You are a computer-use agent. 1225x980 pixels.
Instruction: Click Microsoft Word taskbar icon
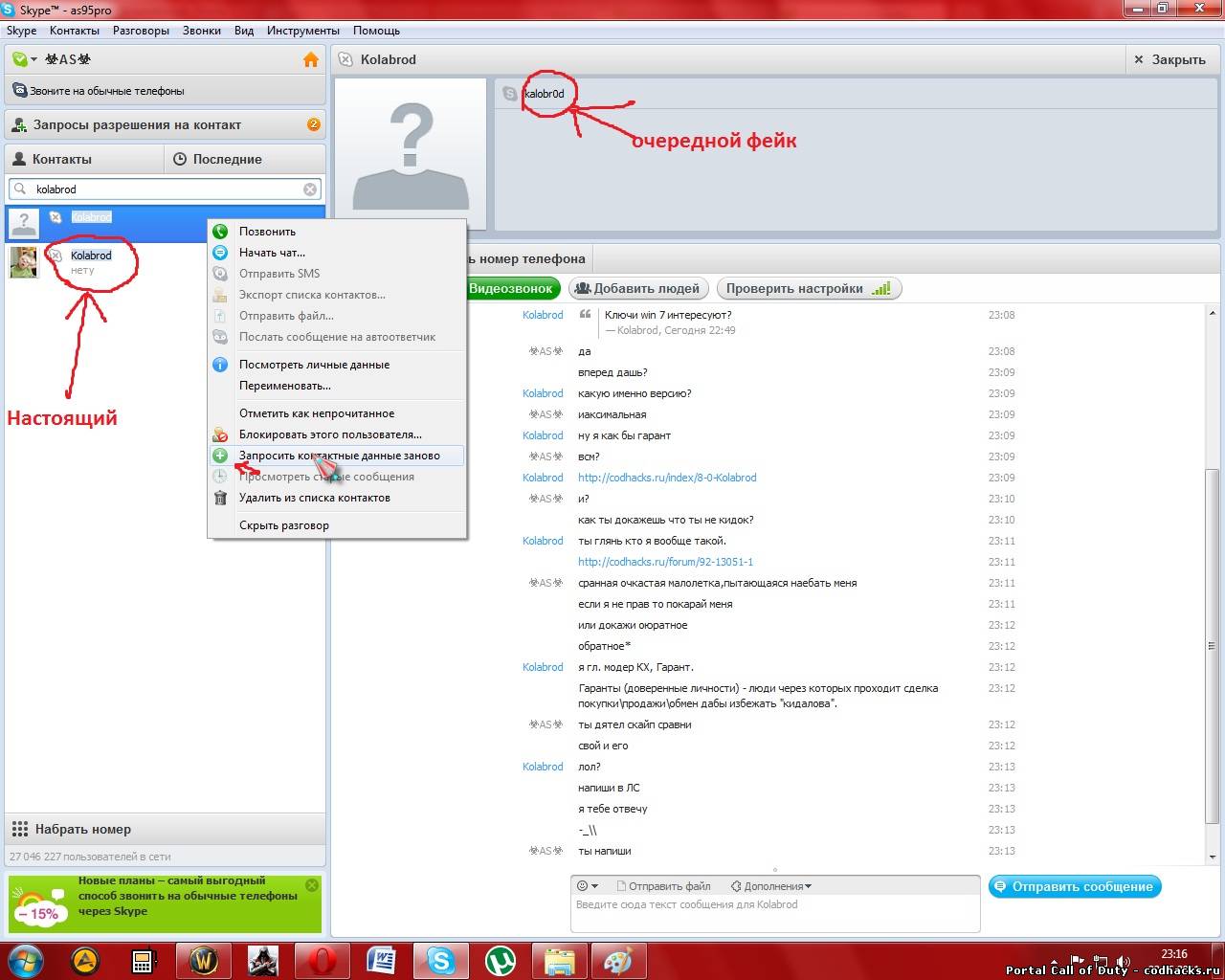coord(381,960)
